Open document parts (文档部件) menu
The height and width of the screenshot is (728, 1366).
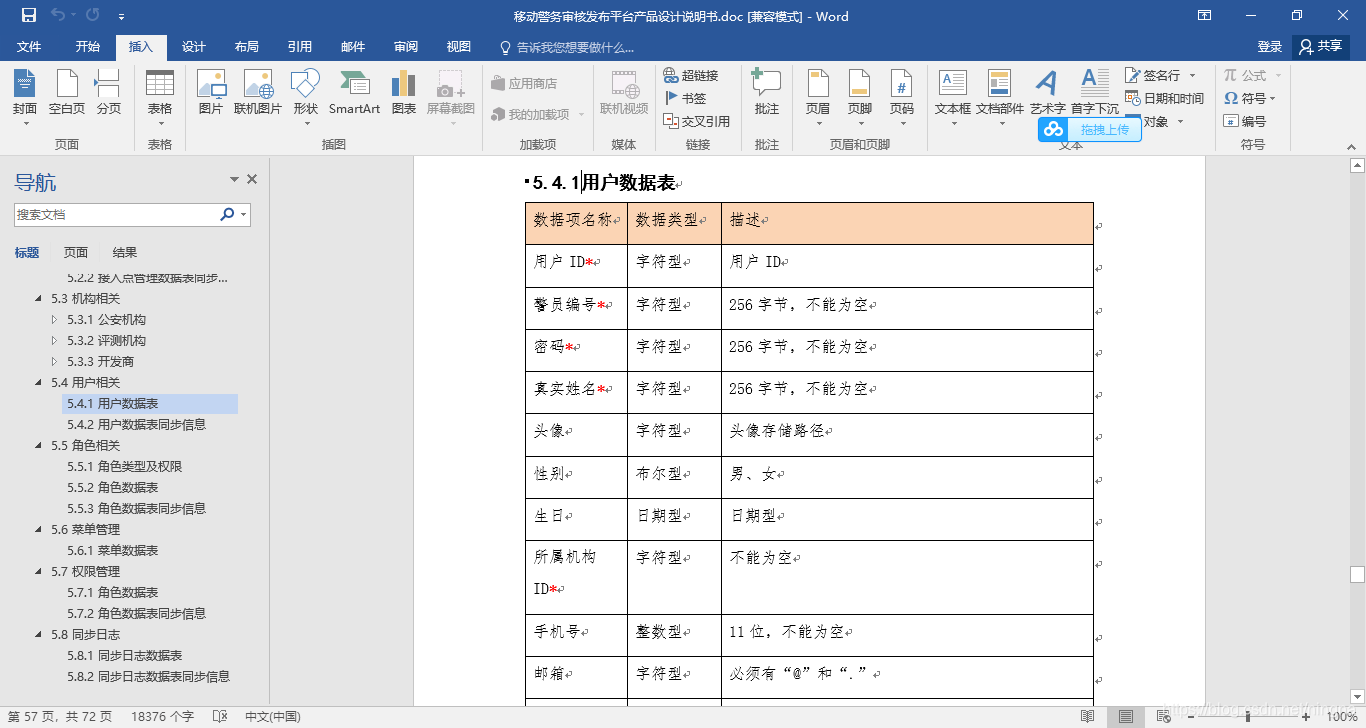1000,98
